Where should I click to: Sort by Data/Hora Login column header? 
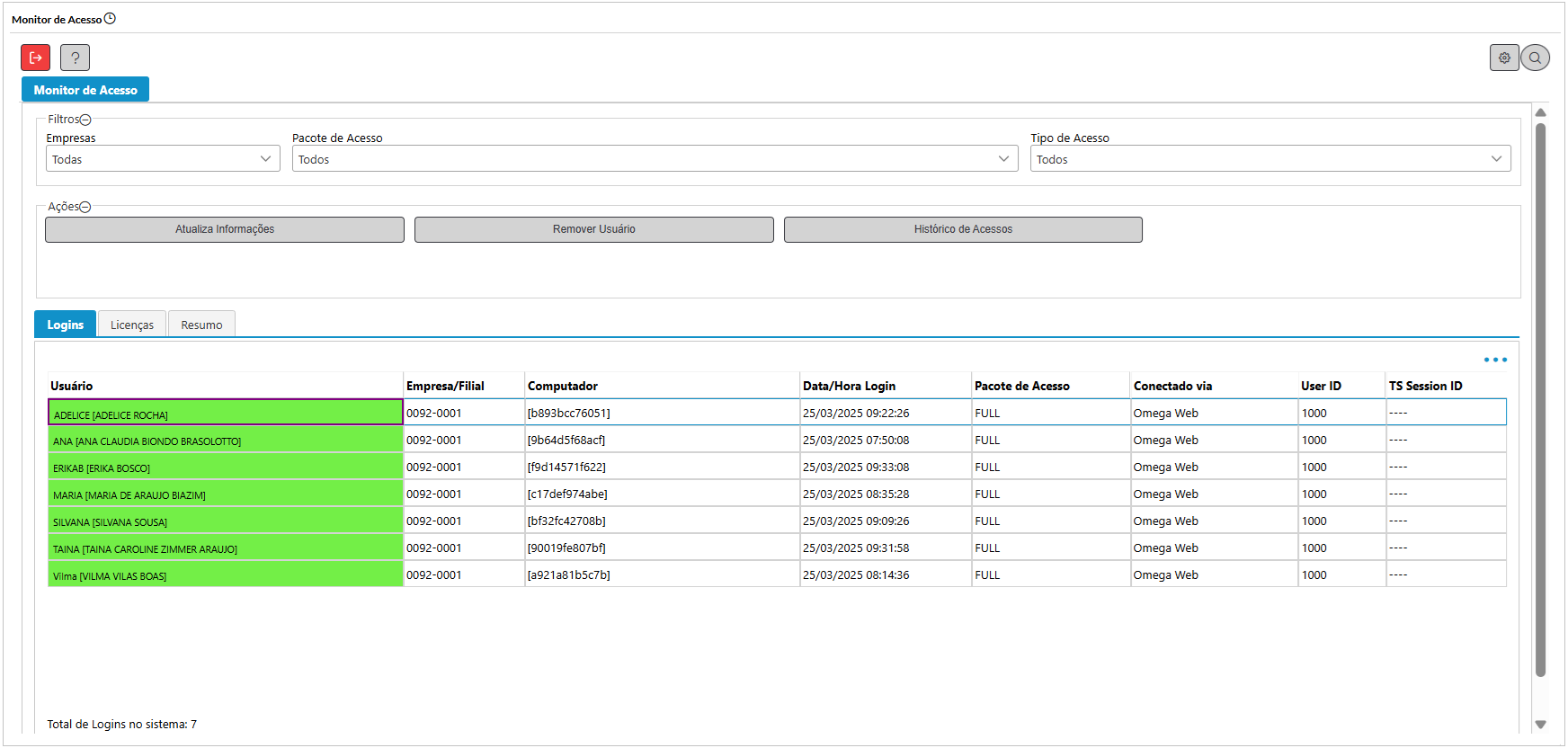(849, 386)
